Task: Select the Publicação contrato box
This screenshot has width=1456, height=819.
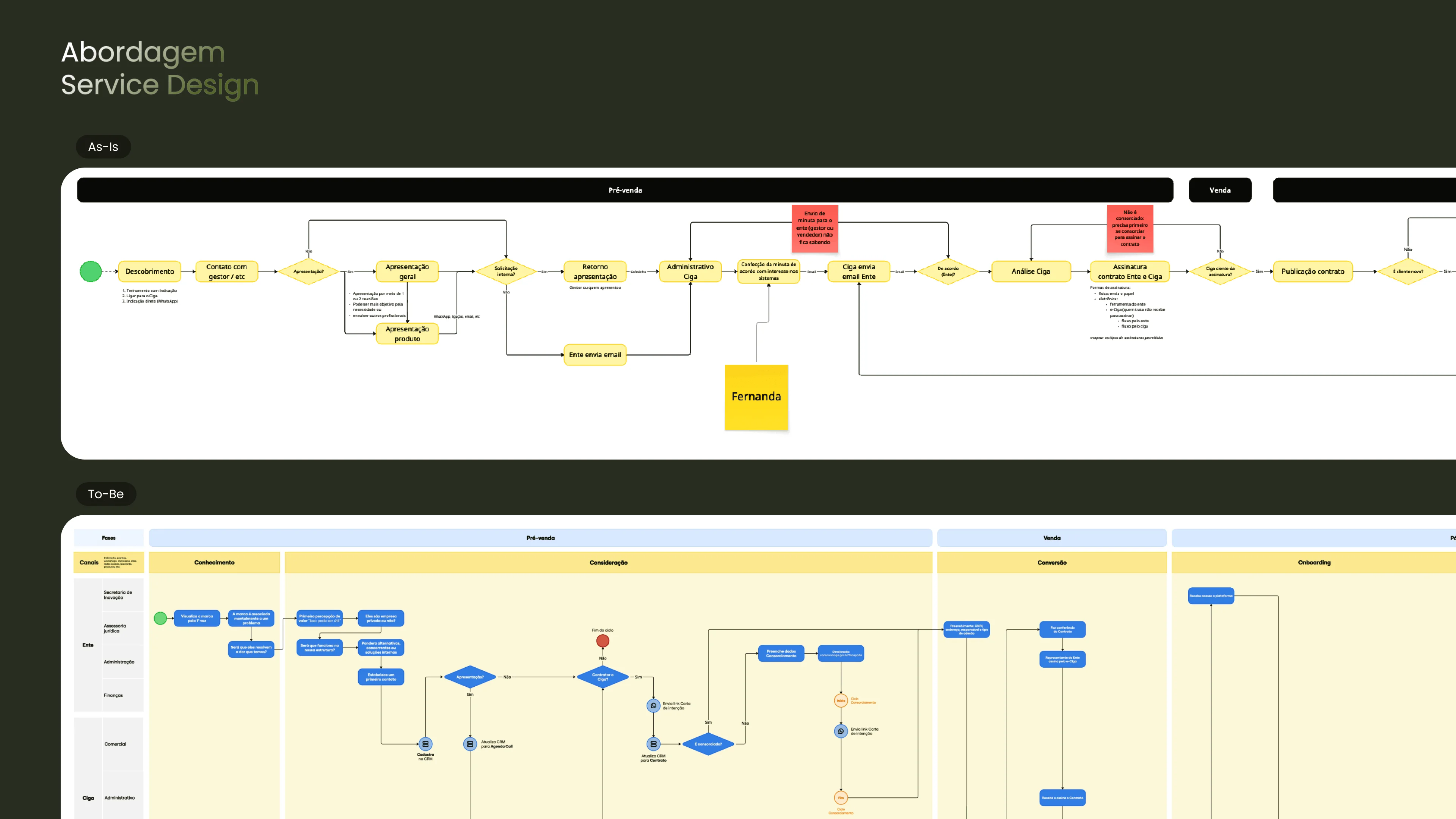Action: pos(1313,271)
